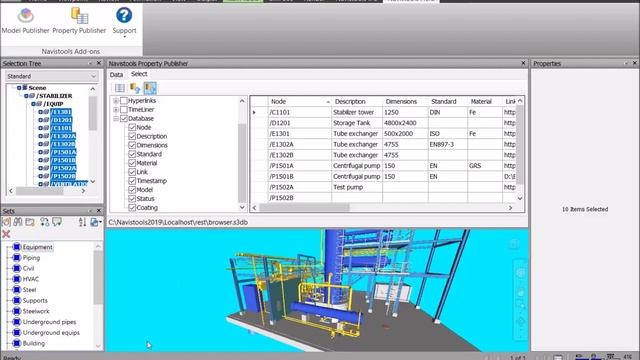Uncheck the Node property checkbox

(x=132, y=127)
